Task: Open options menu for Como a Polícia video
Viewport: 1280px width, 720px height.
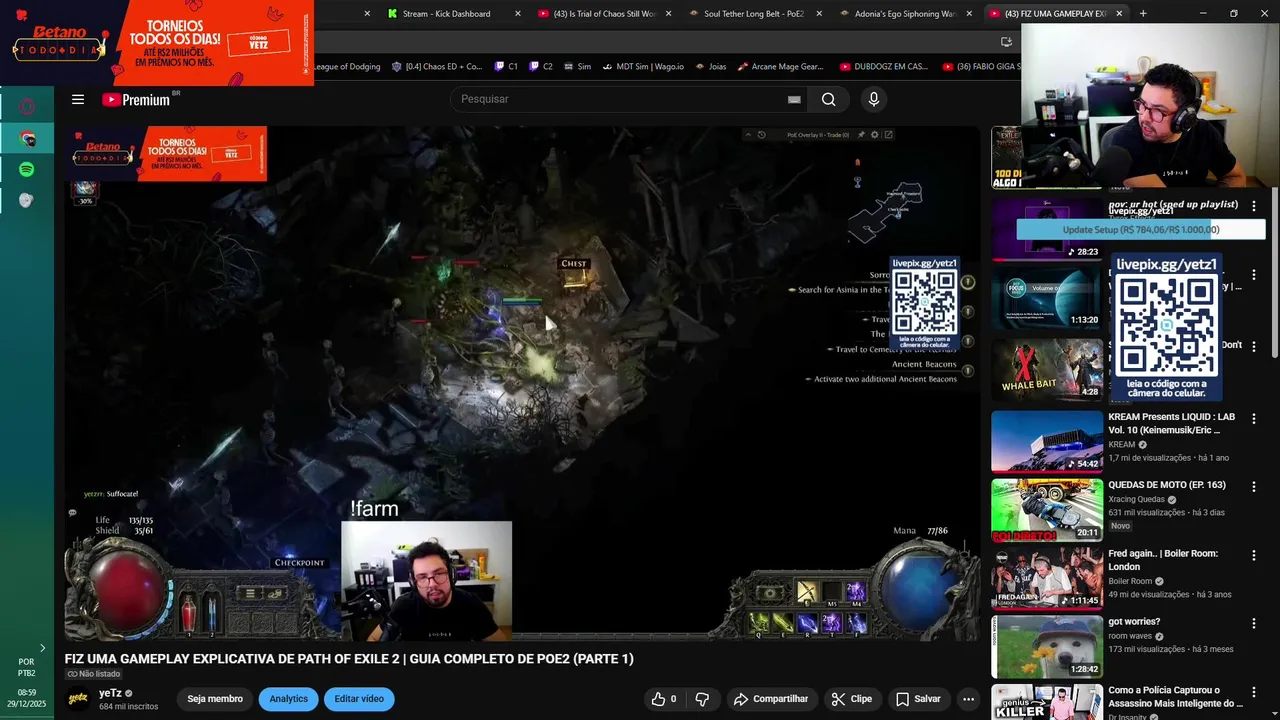Action: [1253, 692]
